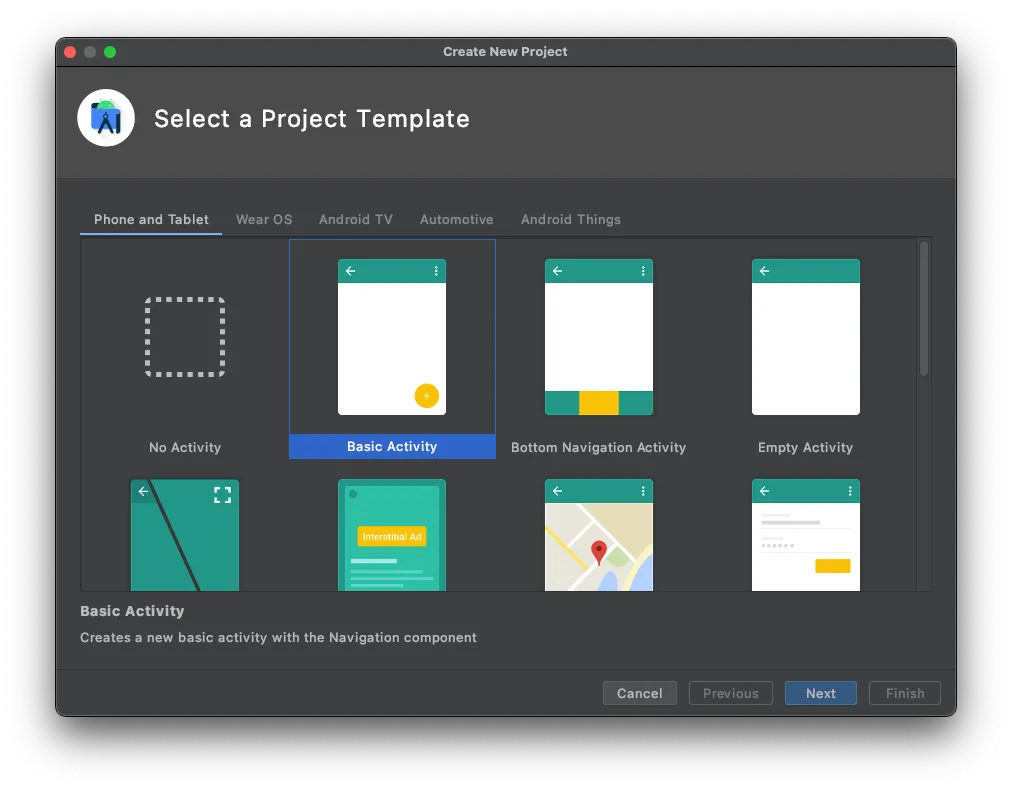Click the Finish button
Image resolution: width=1012 pixels, height=790 pixels.
pyautogui.click(x=905, y=693)
